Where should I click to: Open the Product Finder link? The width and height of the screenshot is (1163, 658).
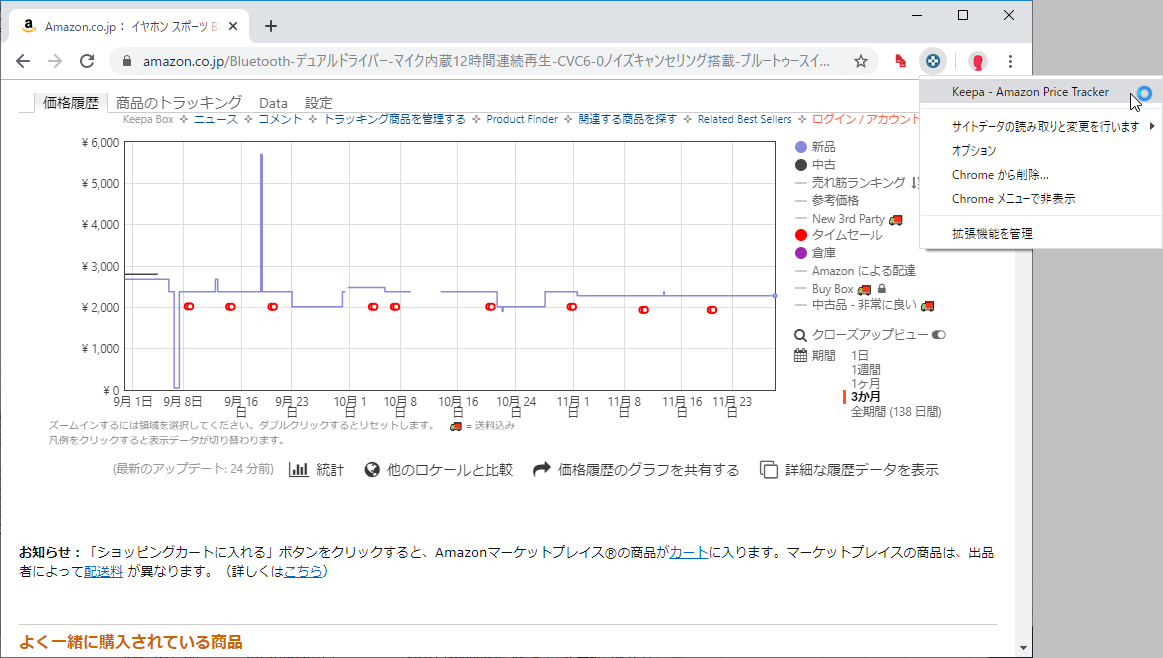[521, 119]
